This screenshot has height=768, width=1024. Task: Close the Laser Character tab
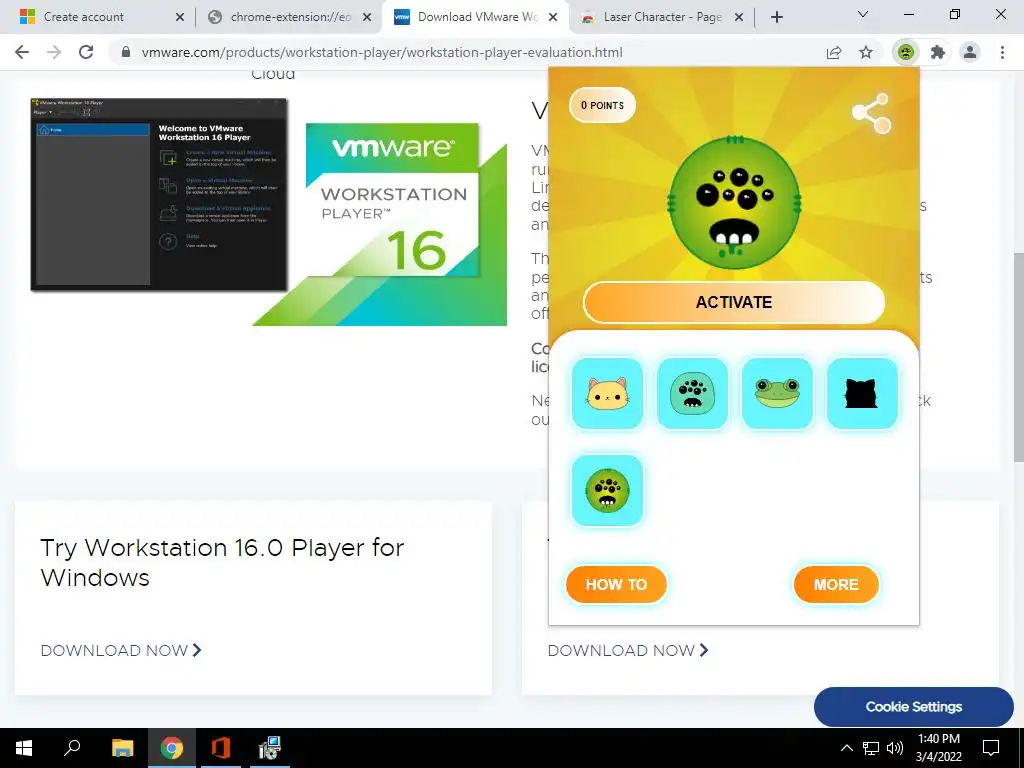pos(739,17)
